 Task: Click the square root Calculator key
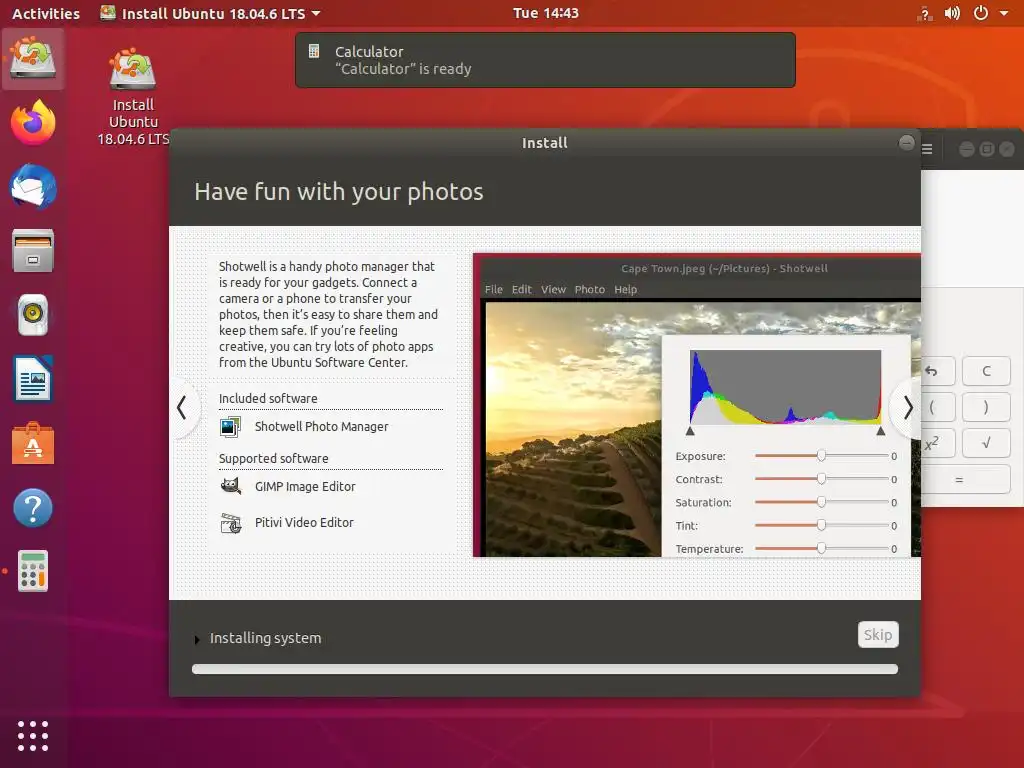(986, 443)
